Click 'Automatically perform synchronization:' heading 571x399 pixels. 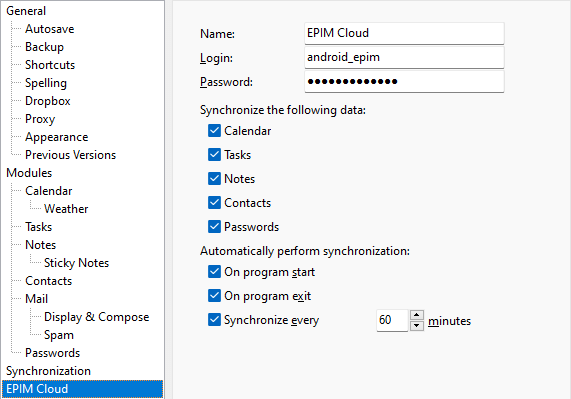point(305,251)
